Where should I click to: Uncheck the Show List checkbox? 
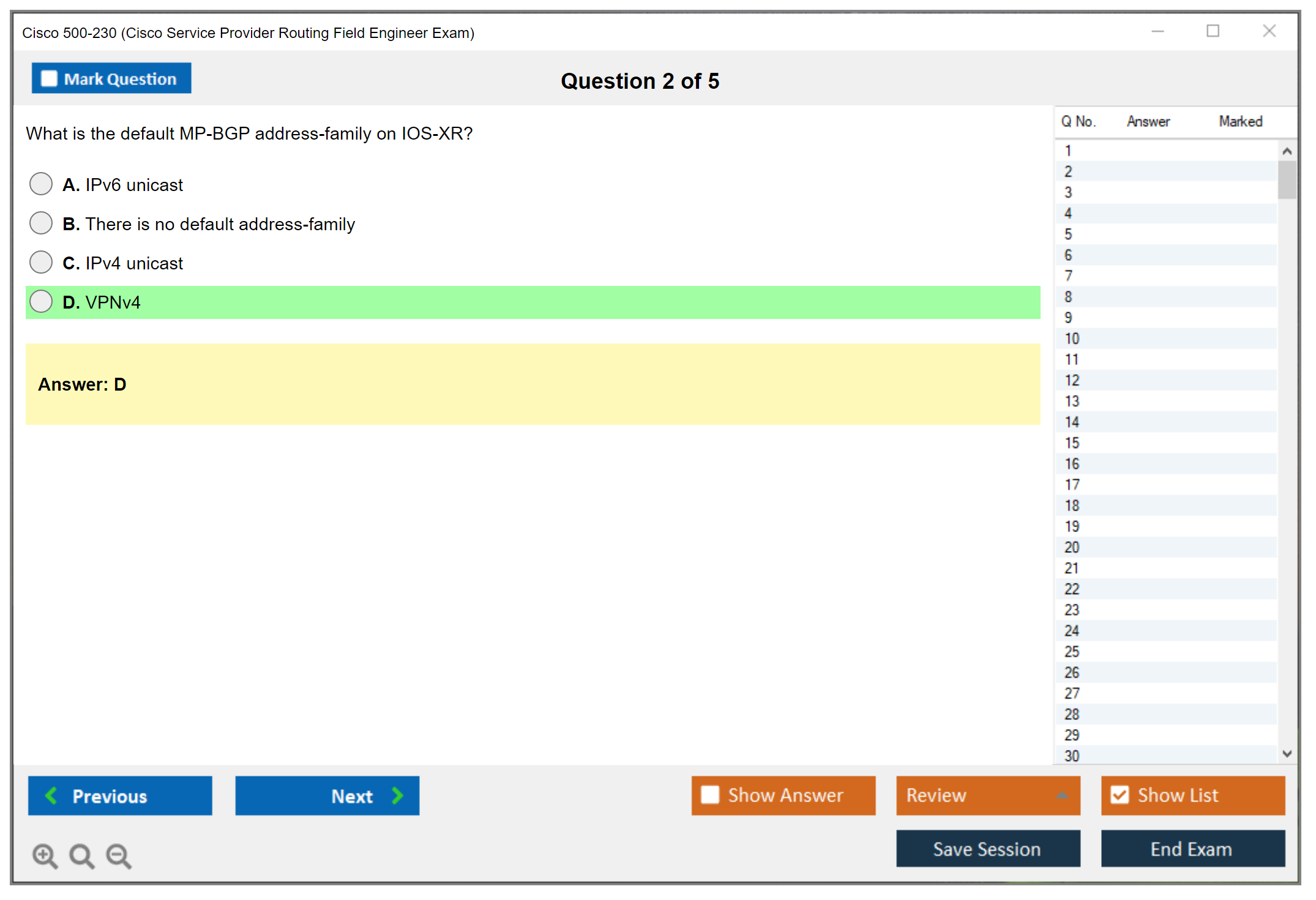tap(1120, 795)
